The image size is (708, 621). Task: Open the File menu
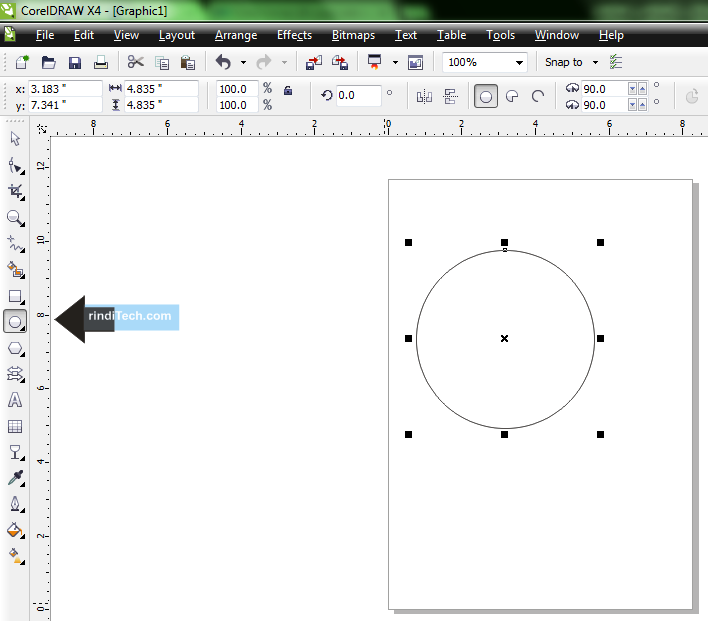[x=45, y=35]
